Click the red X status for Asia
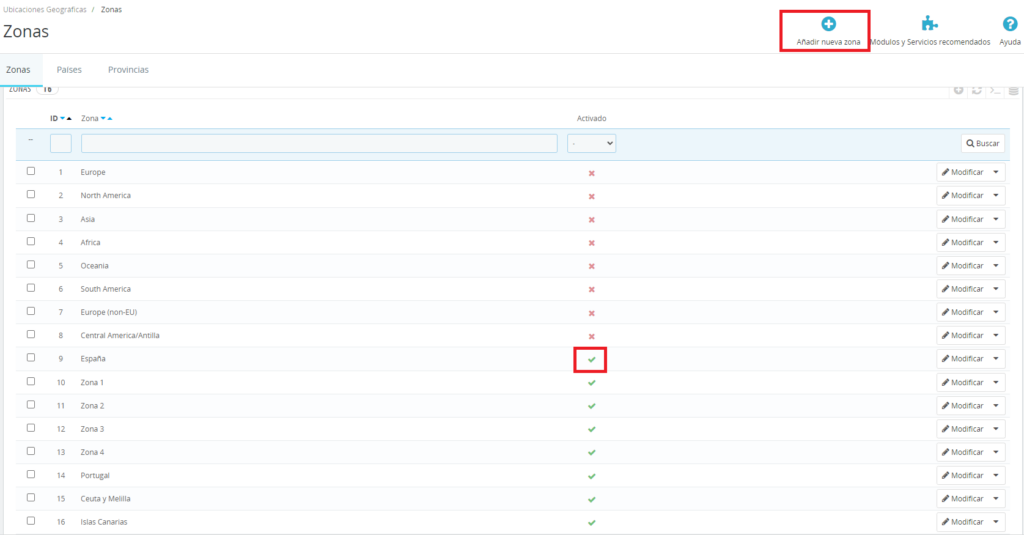This screenshot has width=1024, height=535. tap(592, 219)
